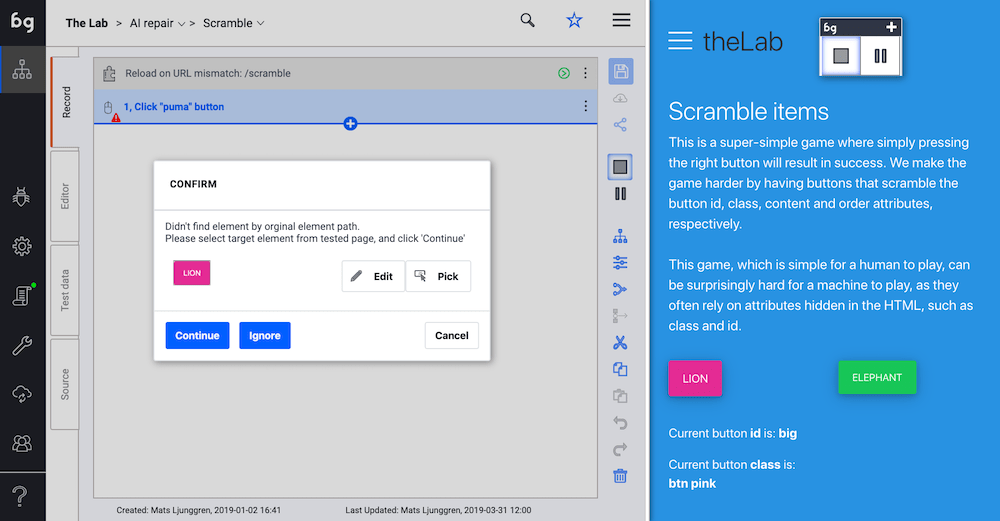Click the LION thumbnail in dialog
The height and width of the screenshot is (521, 1000).
click(192, 273)
